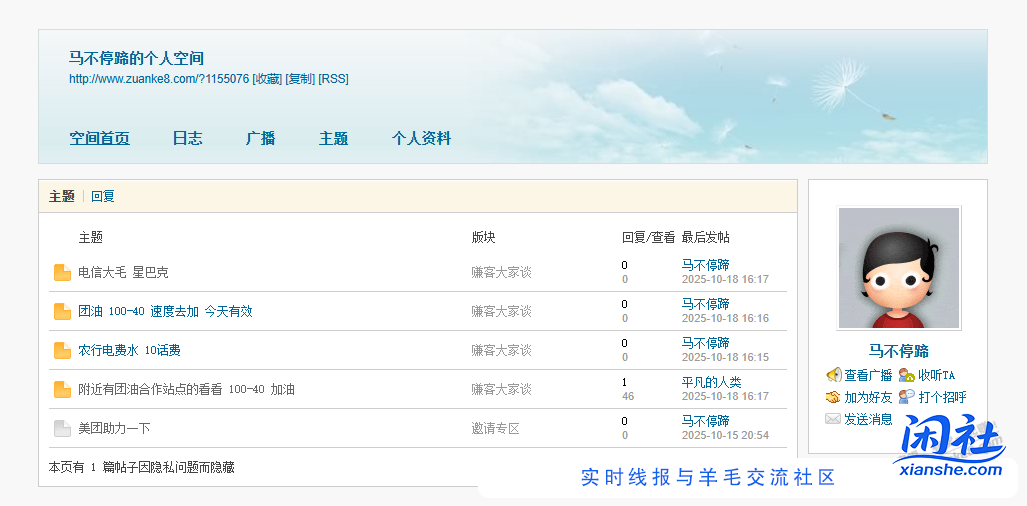Open thread 附近有团油合作站点的看看 100-40 加油
This screenshot has width=1027, height=506.
click(187, 389)
